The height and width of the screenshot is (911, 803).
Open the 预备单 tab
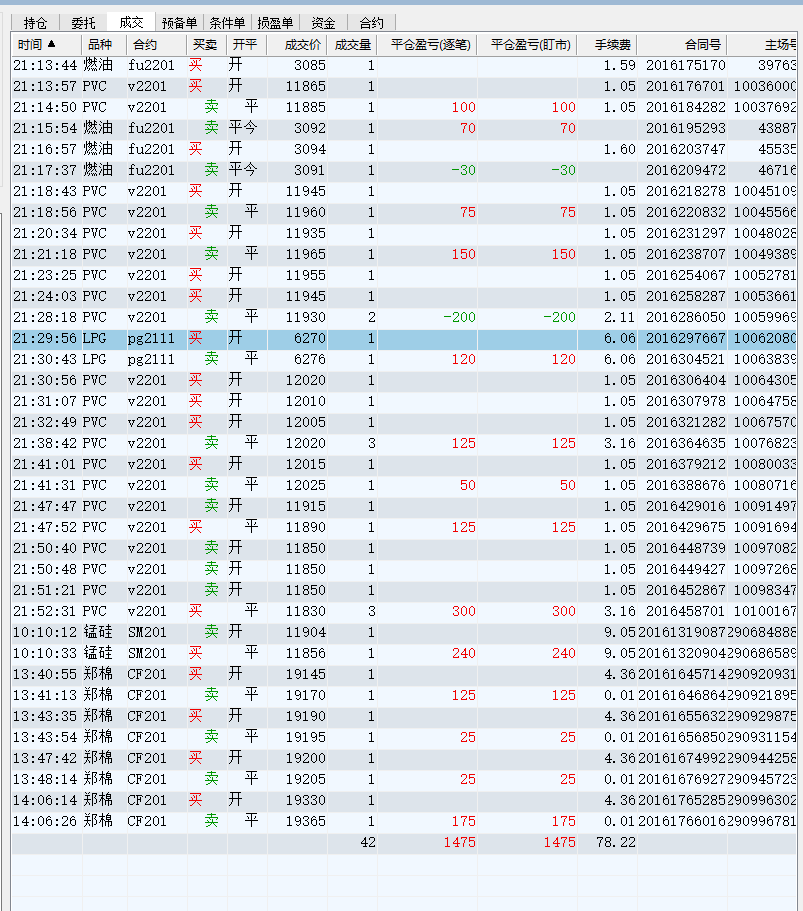(x=180, y=23)
